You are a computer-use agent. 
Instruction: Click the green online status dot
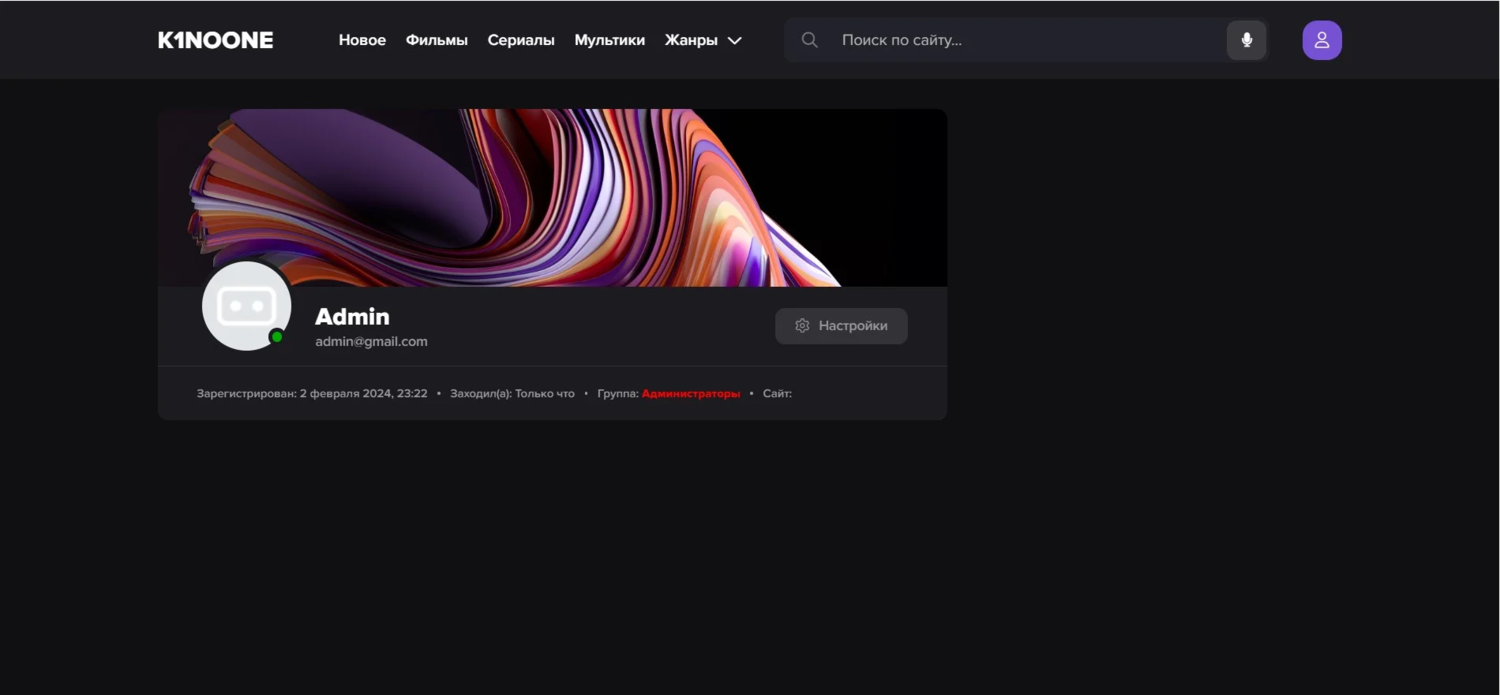pyautogui.click(x=277, y=337)
